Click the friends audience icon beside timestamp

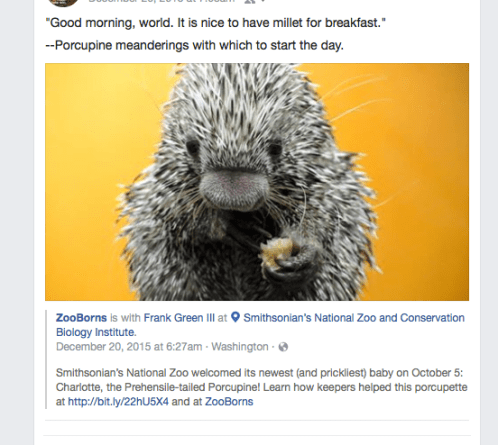(x=250, y=1)
